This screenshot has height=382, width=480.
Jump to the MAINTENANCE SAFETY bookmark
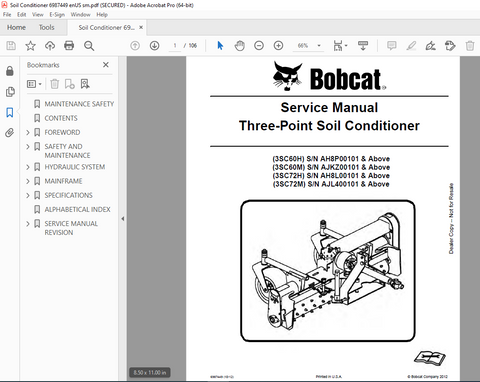tap(79, 104)
